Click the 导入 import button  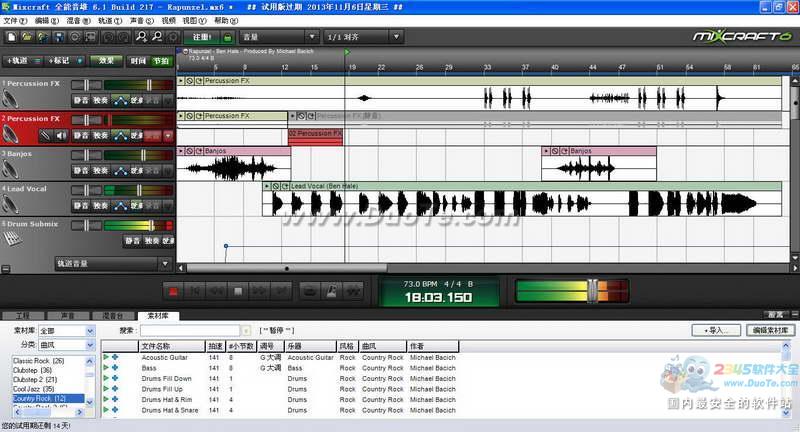pyautogui.click(x=716, y=331)
